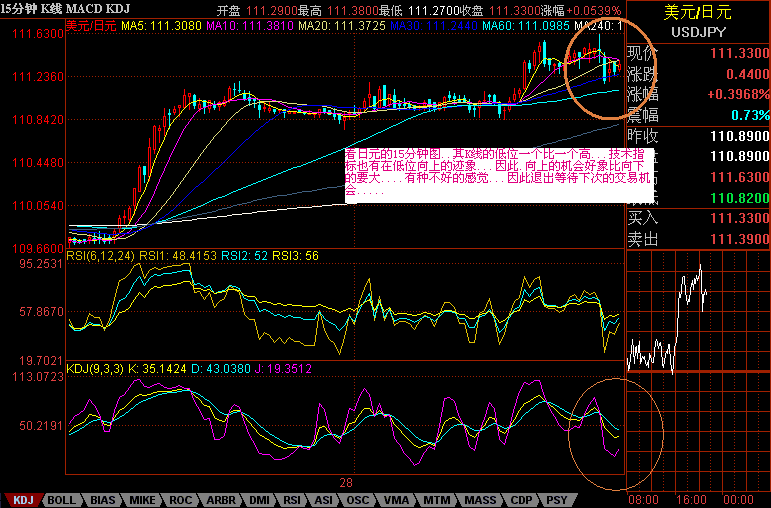Click the RSI2: 52 value
Image resolution: width=771 pixels, height=508 pixels.
pos(244,256)
